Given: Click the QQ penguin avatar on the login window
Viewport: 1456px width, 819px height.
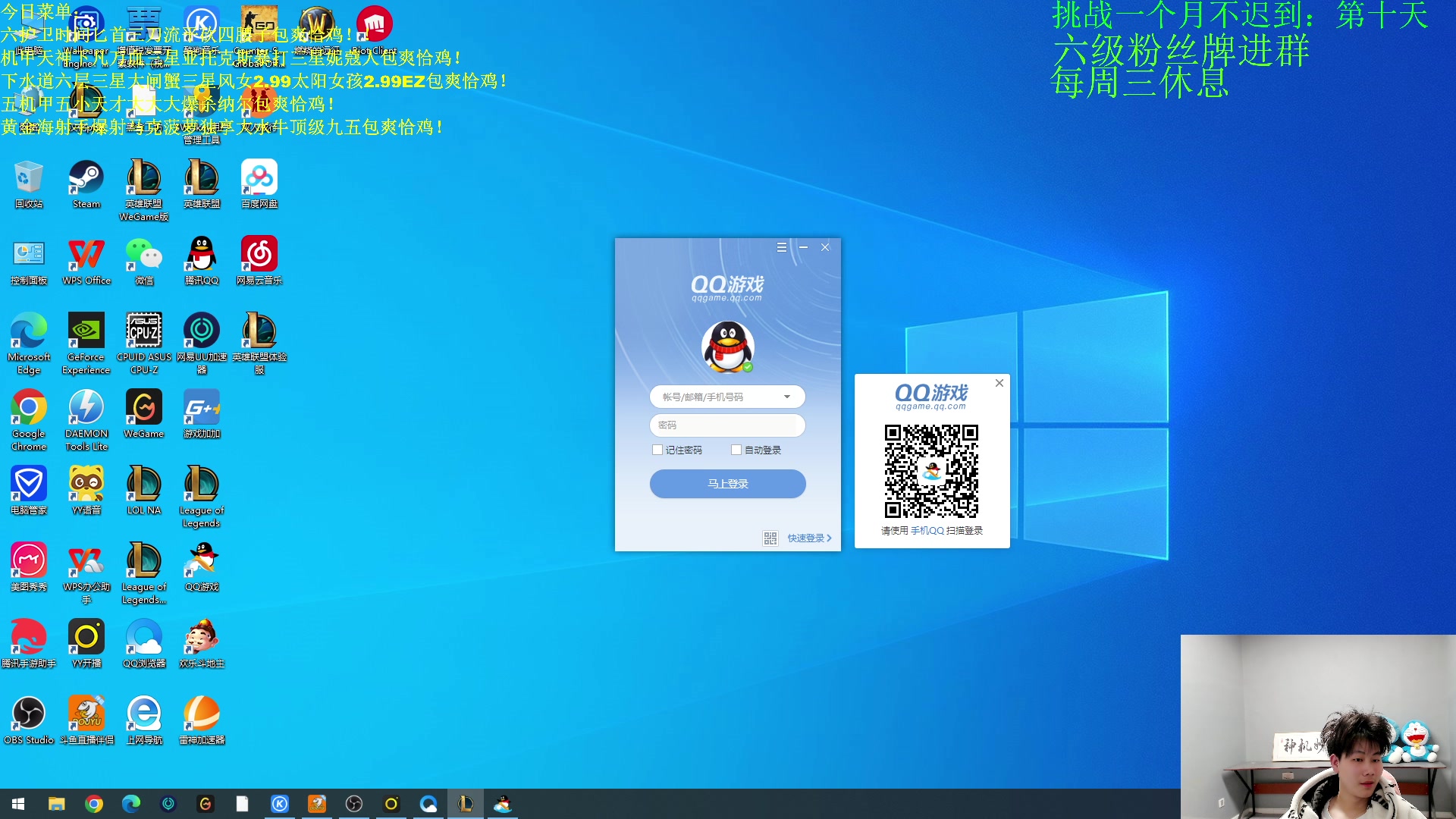Looking at the screenshot, I should 727,347.
